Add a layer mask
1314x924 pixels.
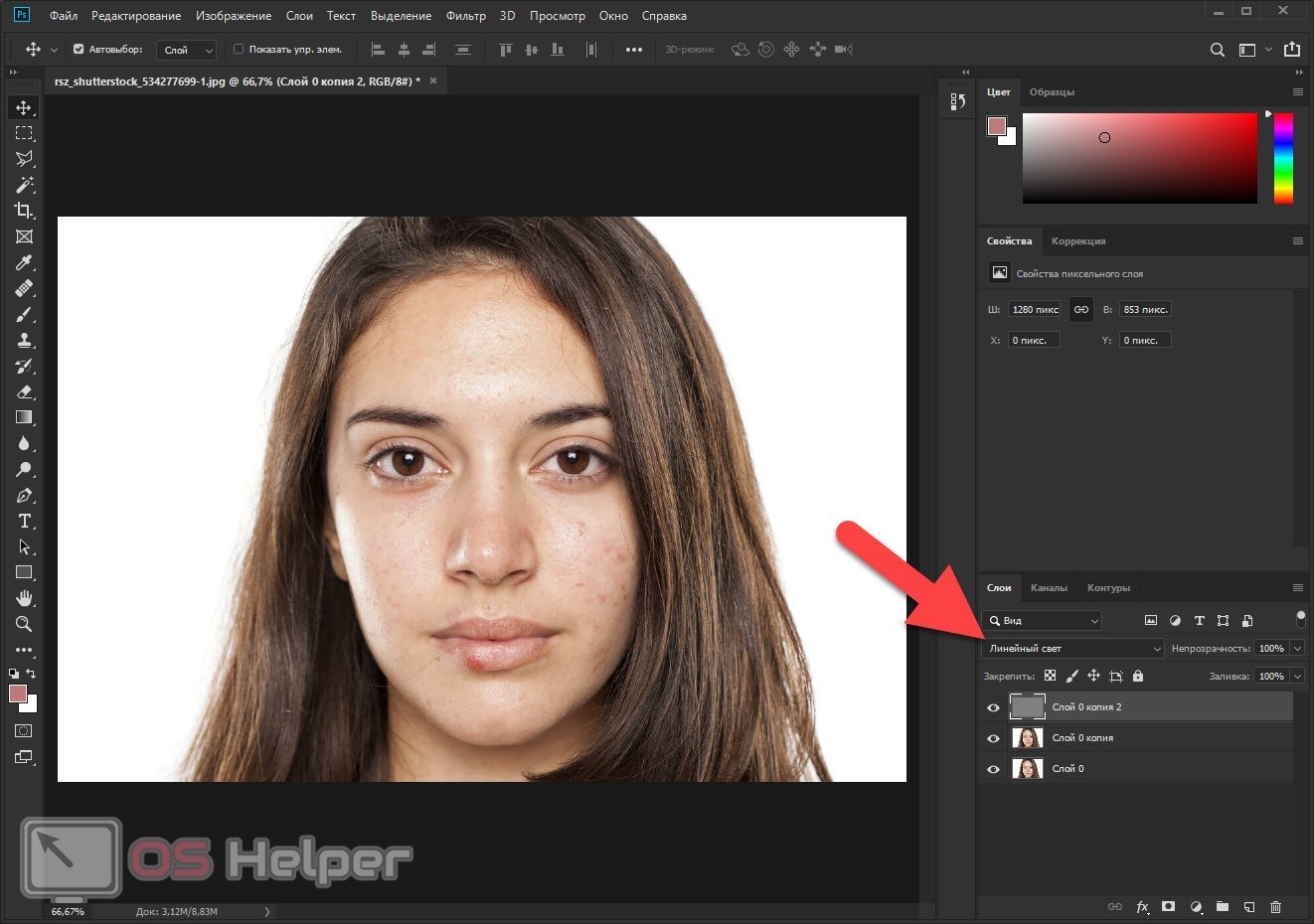(1169, 907)
